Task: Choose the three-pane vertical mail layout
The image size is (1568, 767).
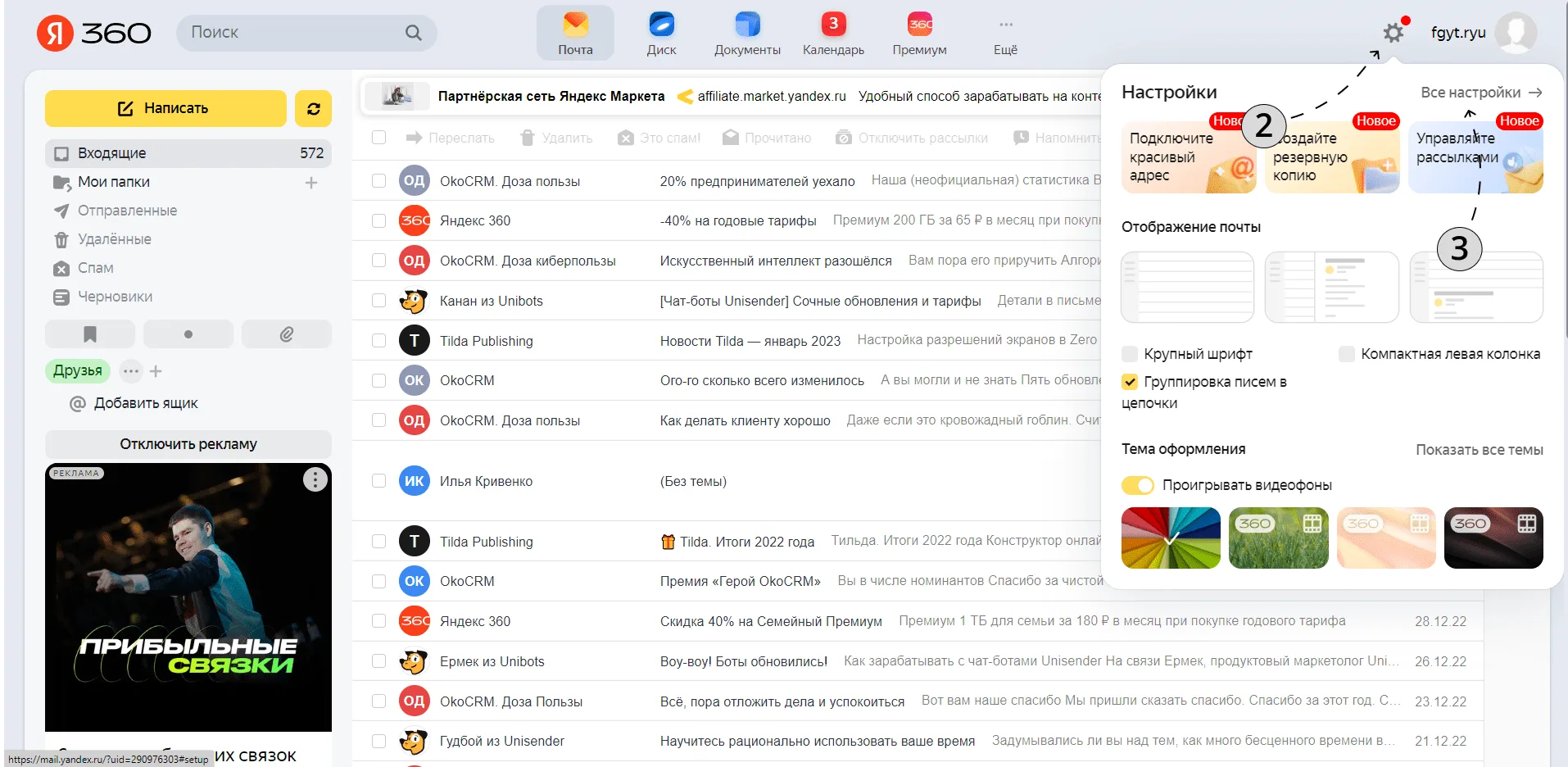Action: click(x=1332, y=287)
